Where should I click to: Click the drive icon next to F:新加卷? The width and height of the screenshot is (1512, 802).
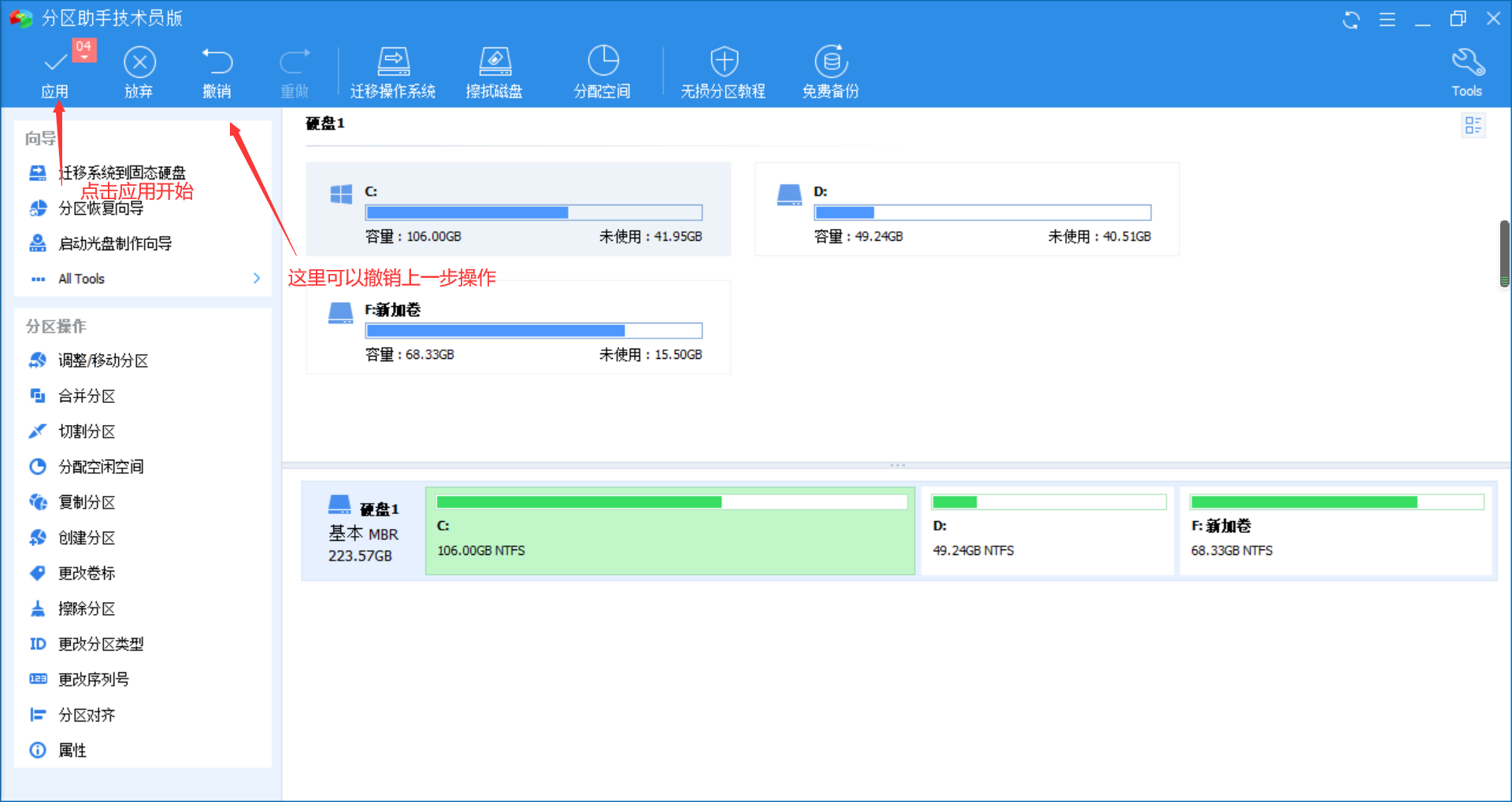coord(340,312)
